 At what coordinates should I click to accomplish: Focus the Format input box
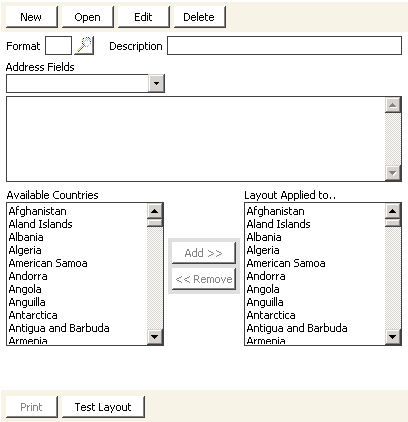pyautogui.click(x=58, y=45)
